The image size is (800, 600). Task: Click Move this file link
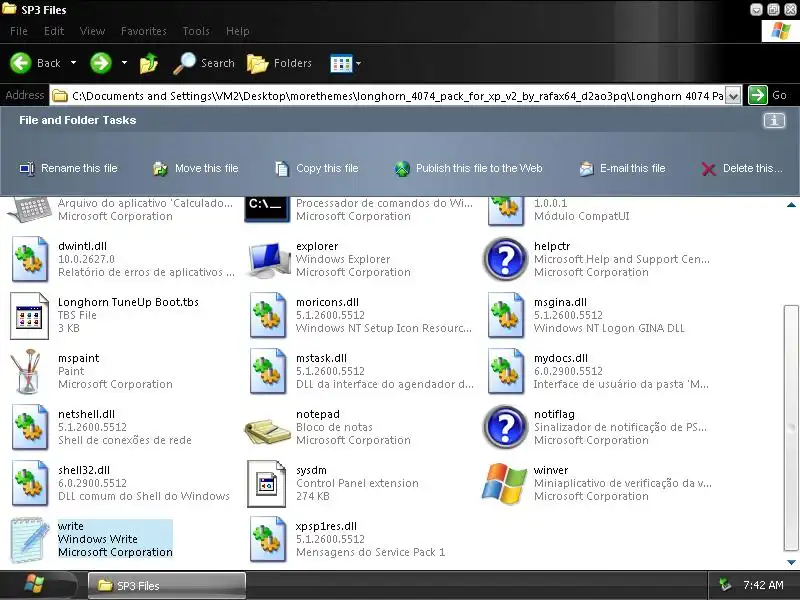pos(195,168)
